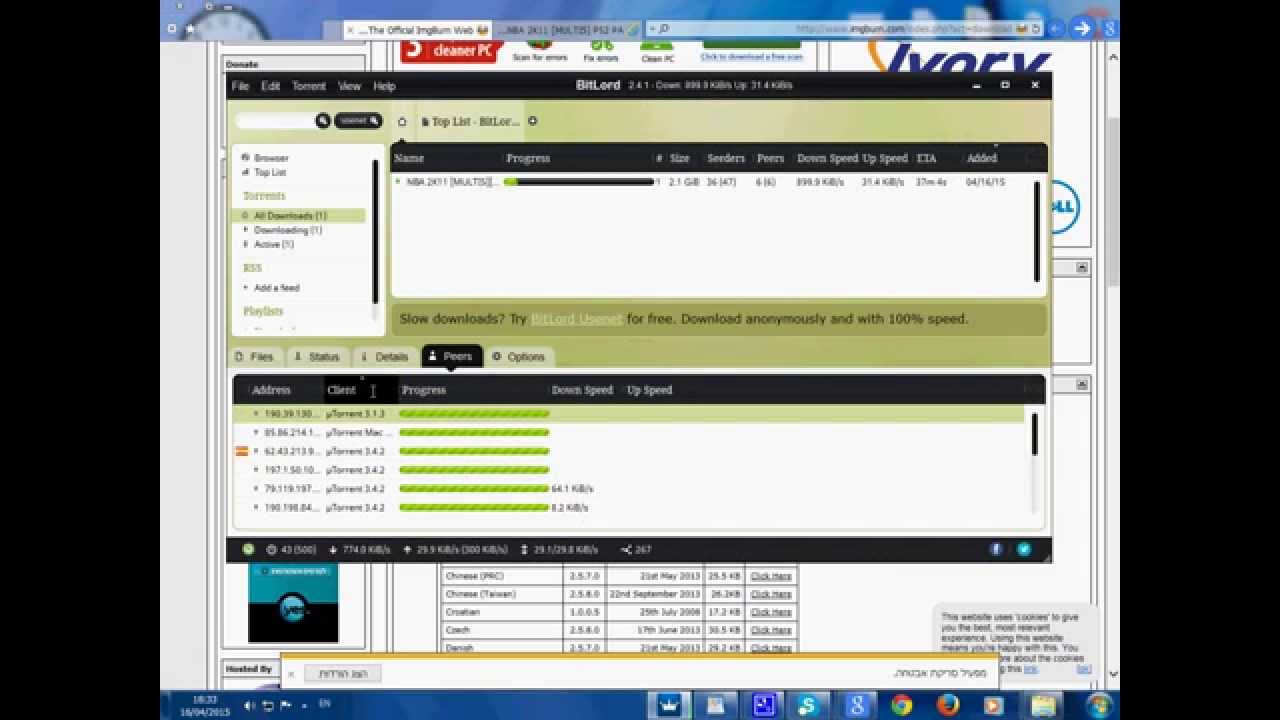Switch to the Options tab
Viewport: 1280px width, 720px height.
(518, 357)
